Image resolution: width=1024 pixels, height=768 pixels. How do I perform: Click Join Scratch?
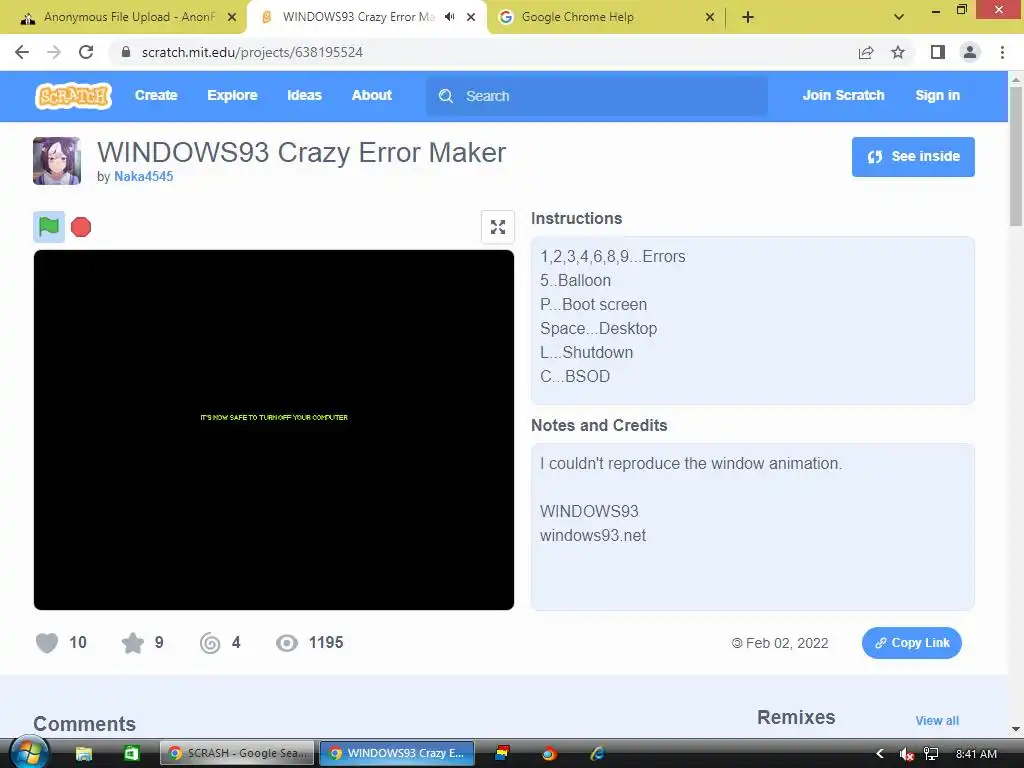[843, 95]
